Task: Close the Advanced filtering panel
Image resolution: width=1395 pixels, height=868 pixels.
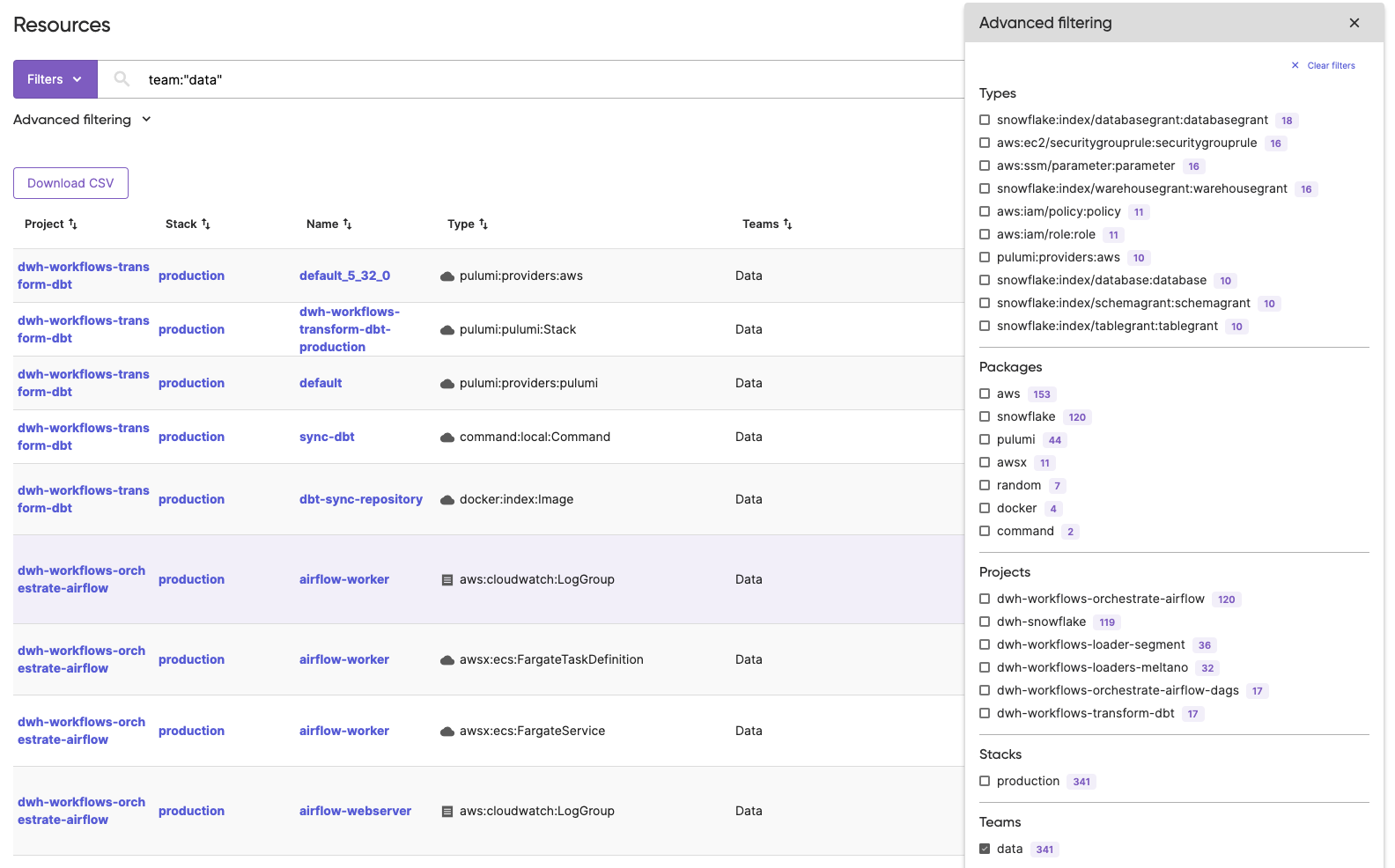Action: pyautogui.click(x=1354, y=23)
